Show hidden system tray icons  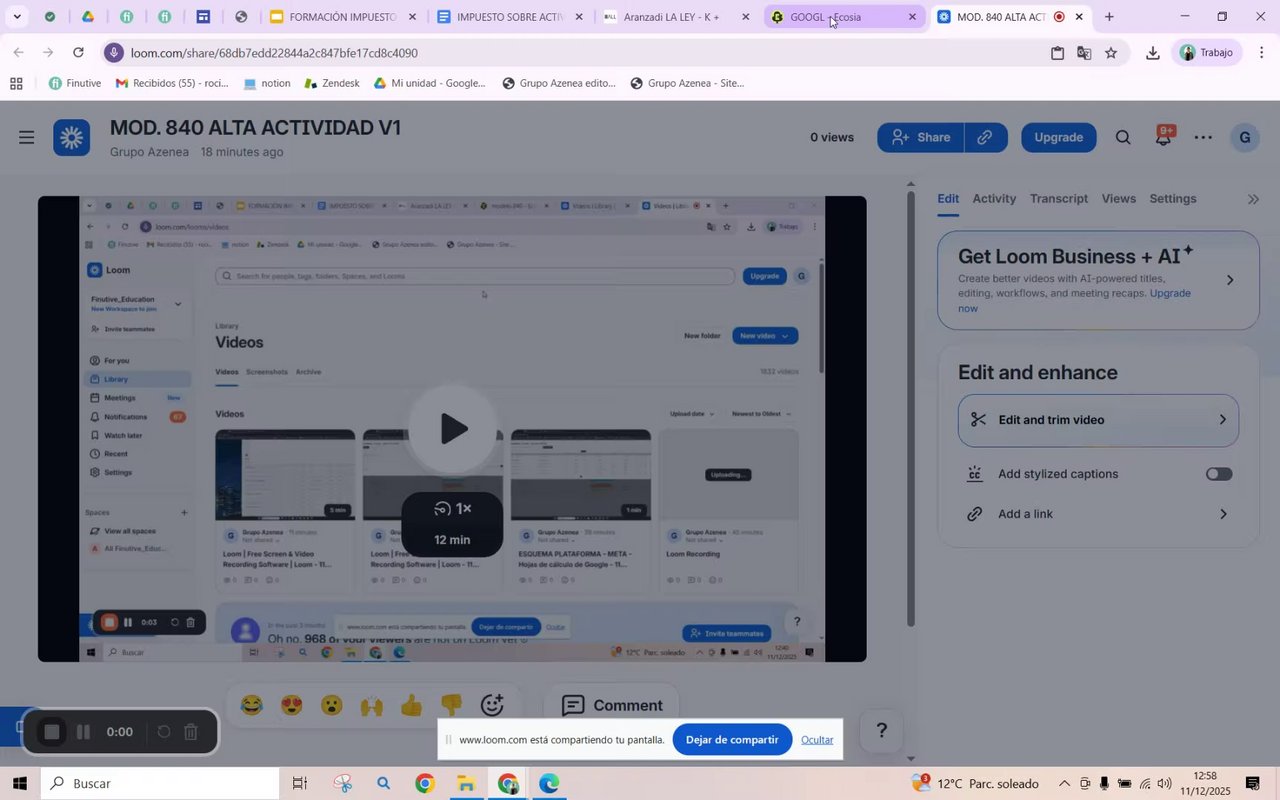[1063, 784]
